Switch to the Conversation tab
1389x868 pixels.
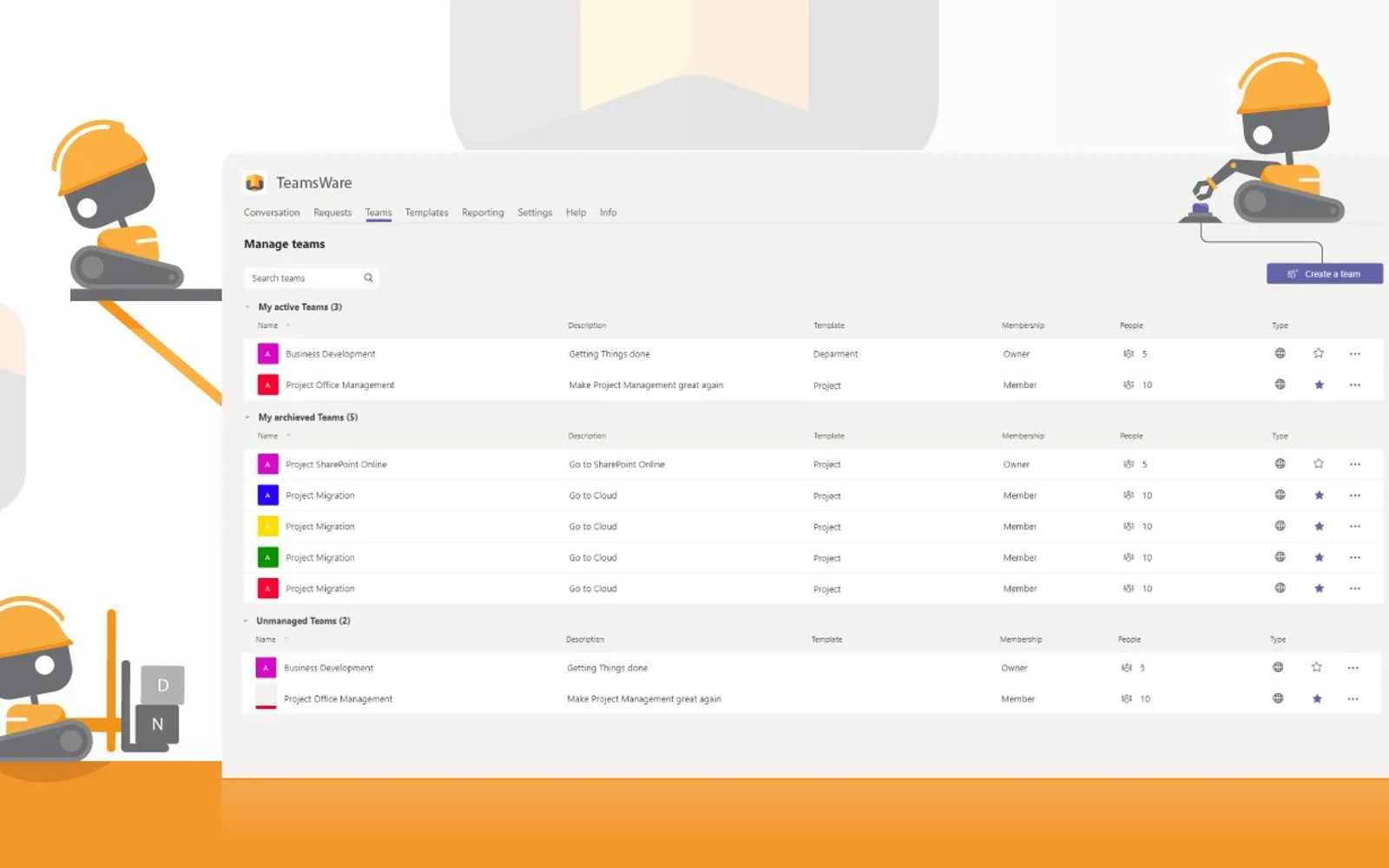point(272,213)
